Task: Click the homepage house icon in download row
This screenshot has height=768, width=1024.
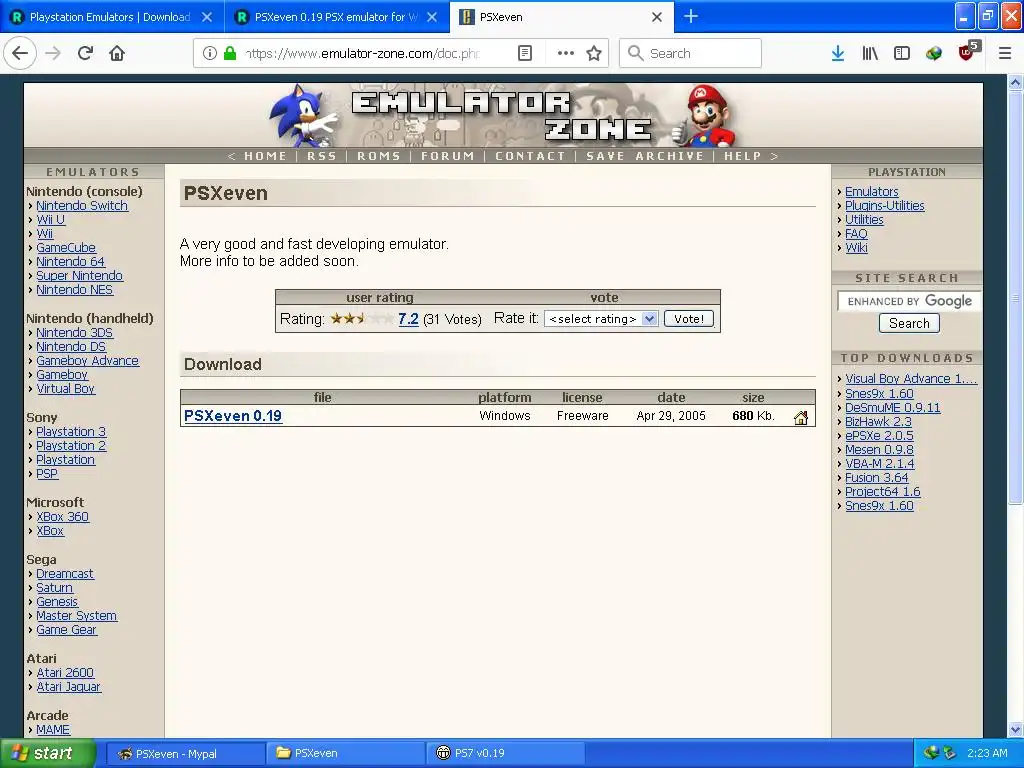Action: (x=801, y=418)
